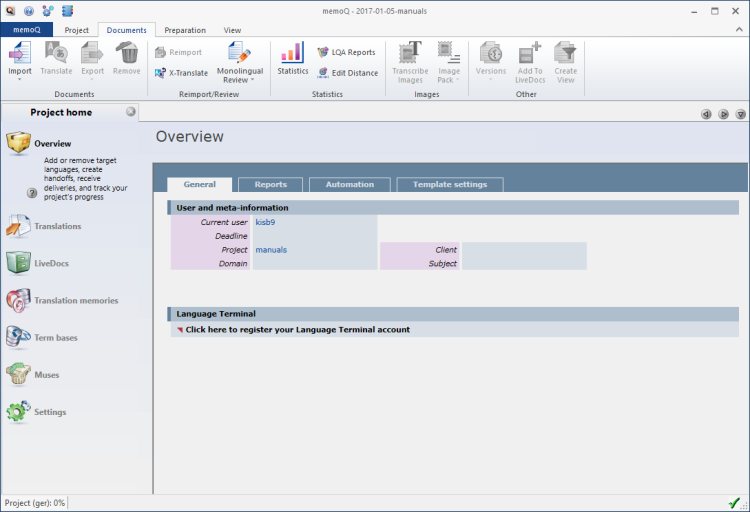The width and height of the screenshot is (750, 512).
Task: Click to register Language Terminal account
Action: click(298, 330)
